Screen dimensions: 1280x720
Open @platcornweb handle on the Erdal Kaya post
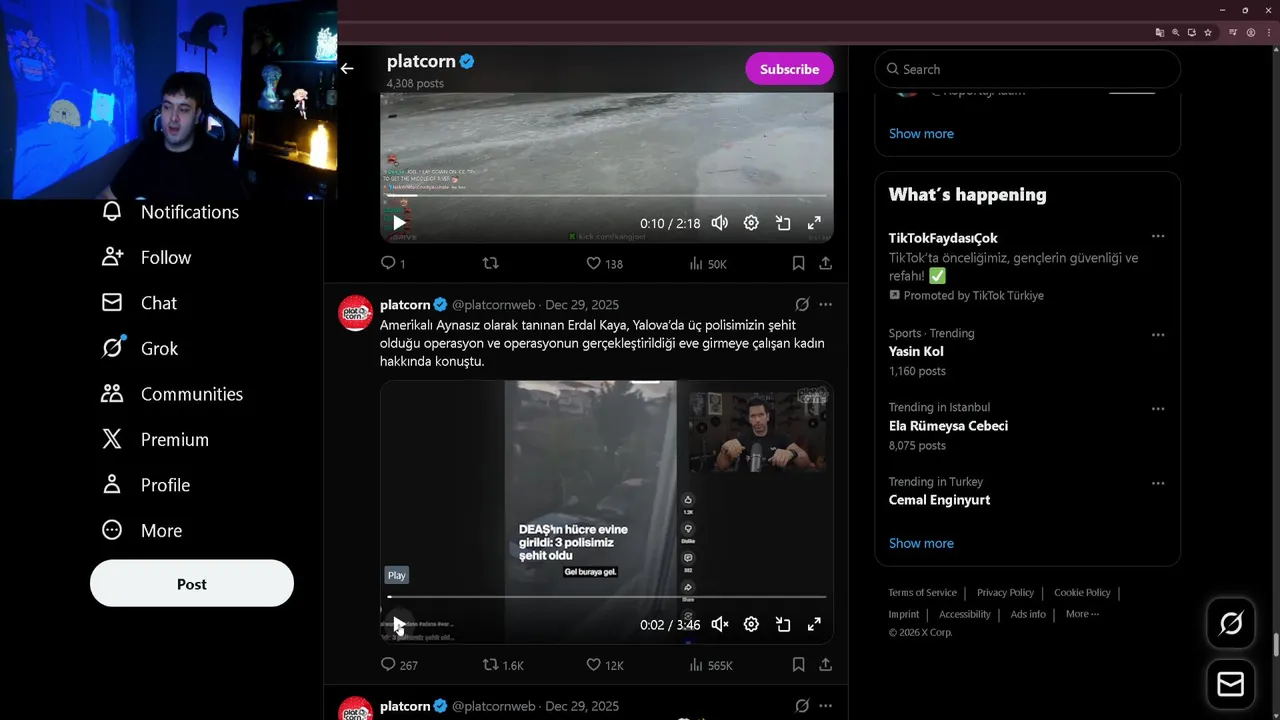494,304
